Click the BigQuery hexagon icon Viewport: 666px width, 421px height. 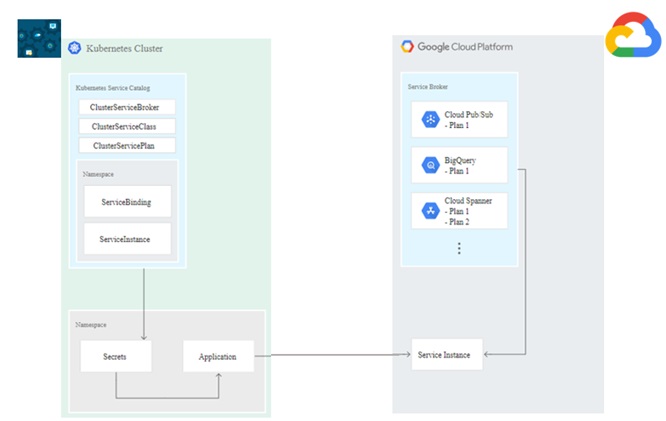[x=430, y=165]
